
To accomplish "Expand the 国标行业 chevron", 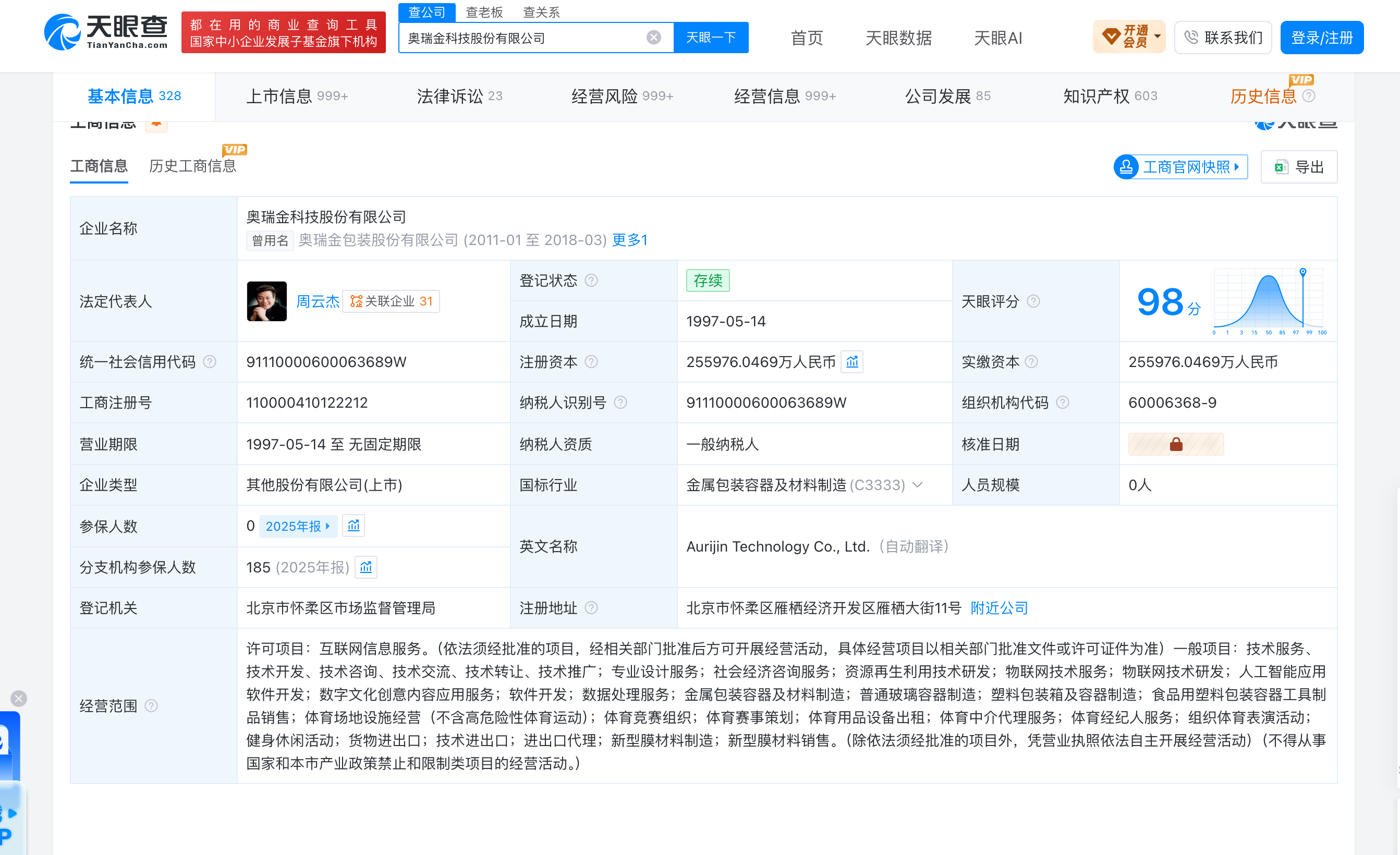I will click(917, 485).
